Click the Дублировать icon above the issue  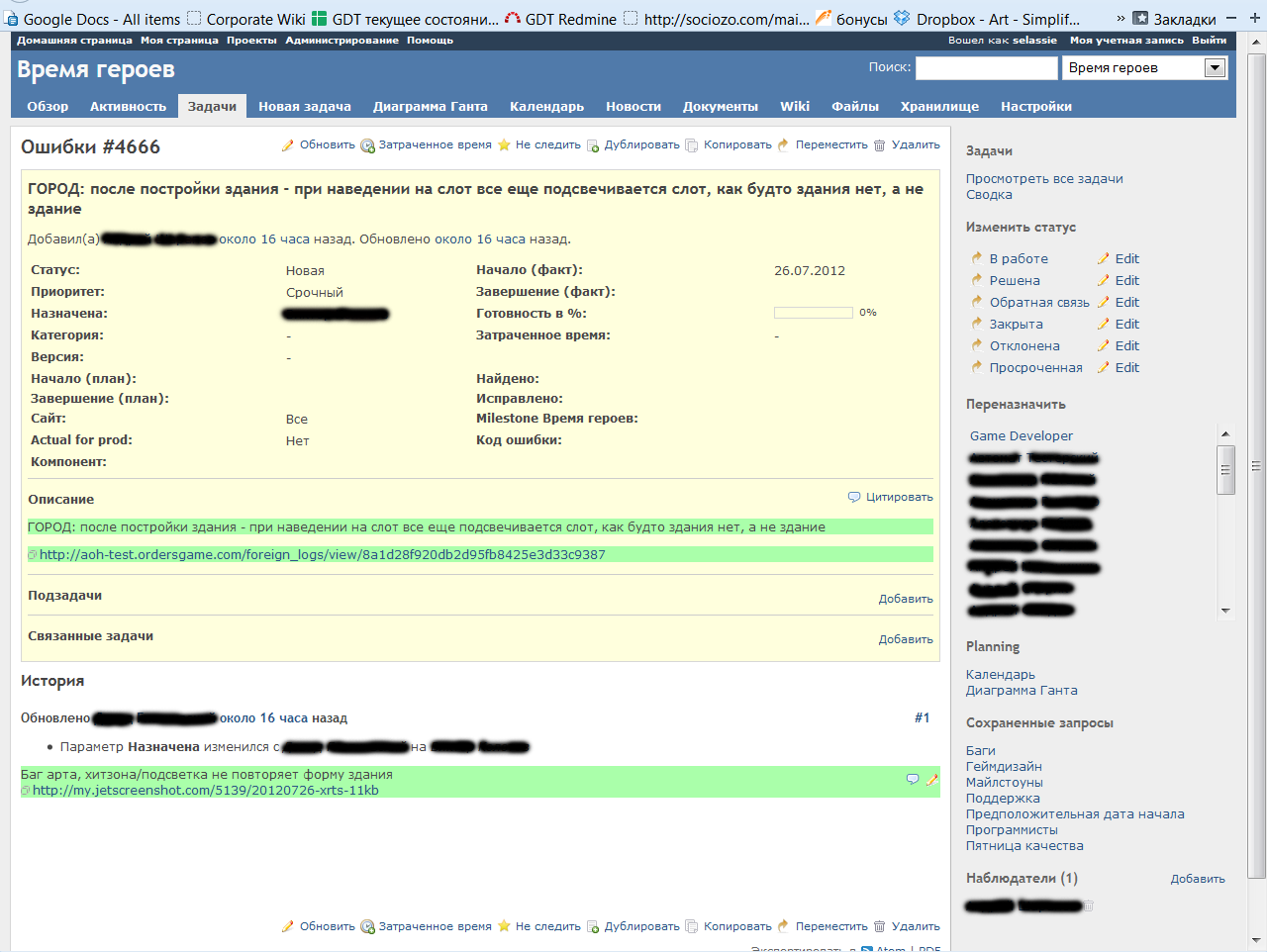tap(593, 145)
